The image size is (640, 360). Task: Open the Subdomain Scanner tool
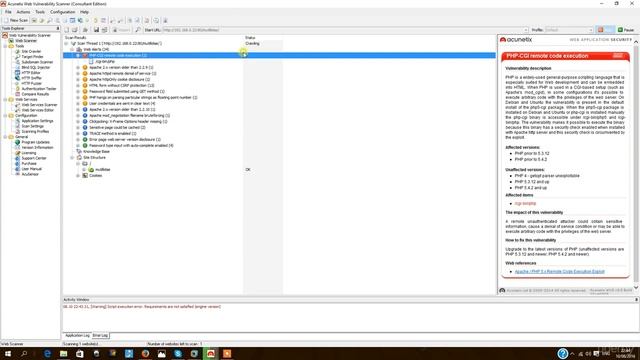point(37,62)
